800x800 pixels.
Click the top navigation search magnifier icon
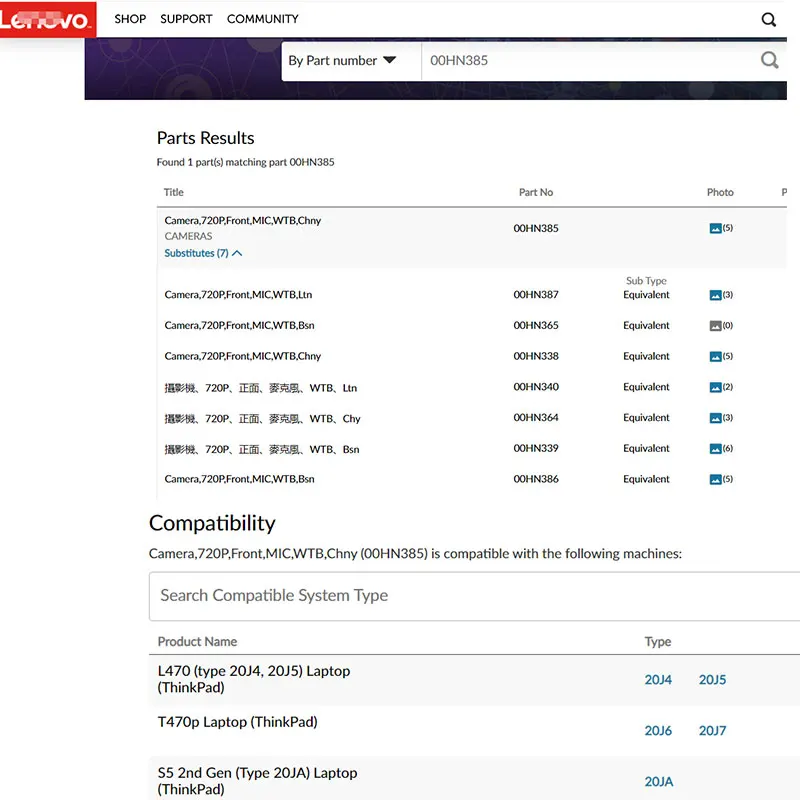(768, 19)
